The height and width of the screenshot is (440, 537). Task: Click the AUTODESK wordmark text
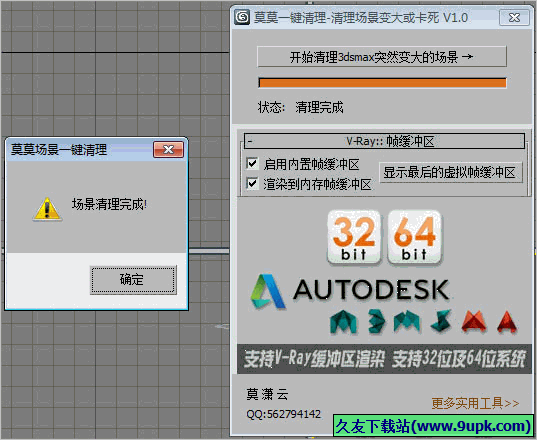coord(371,290)
